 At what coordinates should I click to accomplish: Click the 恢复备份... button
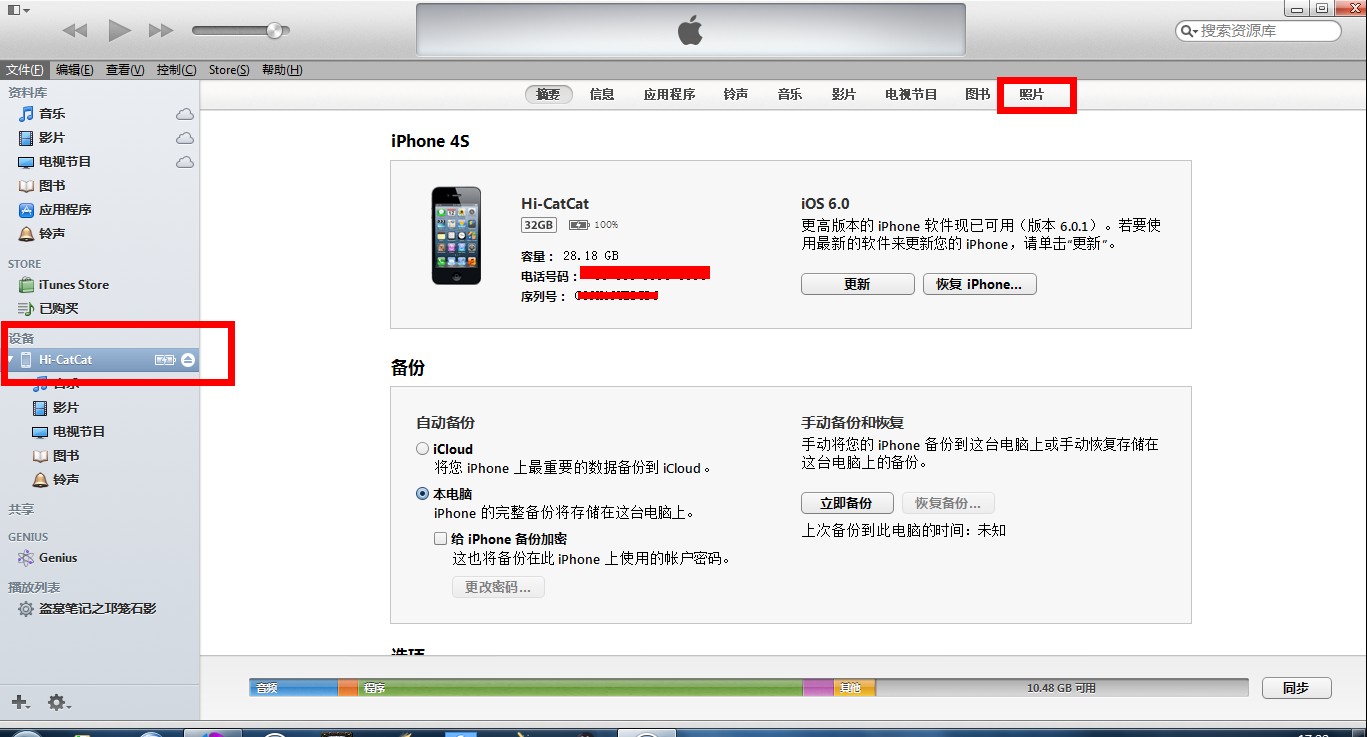pyautogui.click(x=948, y=503)
